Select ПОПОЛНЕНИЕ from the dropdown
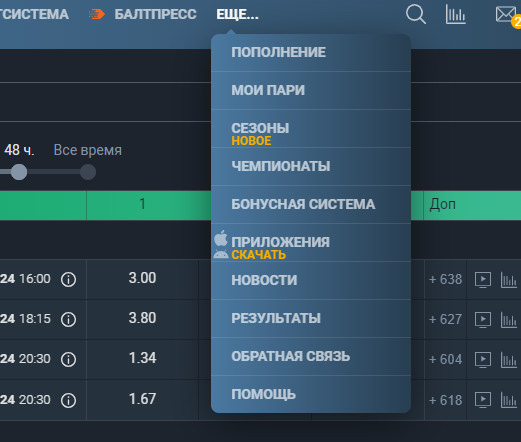Viewport: 521px width, 442px height. point(311,53)
